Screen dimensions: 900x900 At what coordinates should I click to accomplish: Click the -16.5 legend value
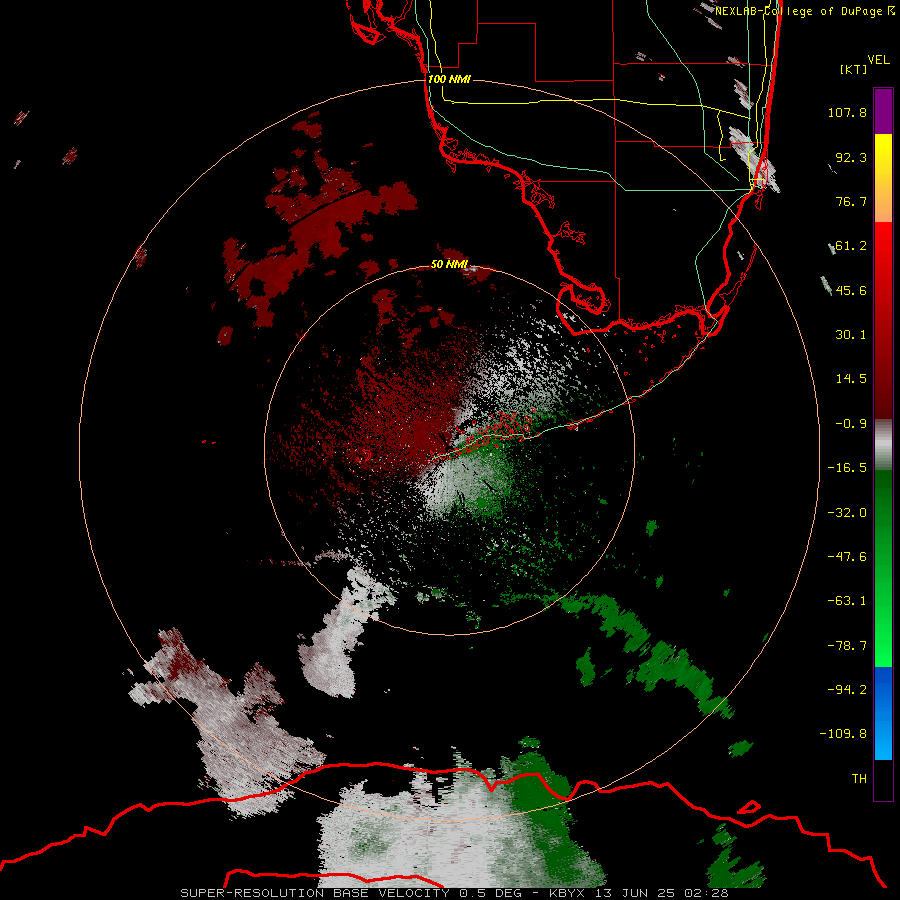847,468
